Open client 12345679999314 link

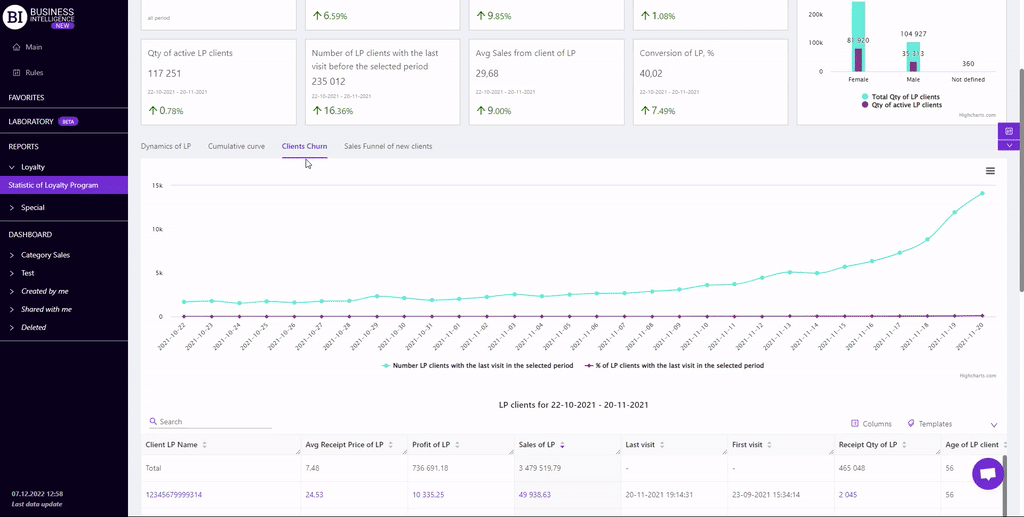point(174,494)
